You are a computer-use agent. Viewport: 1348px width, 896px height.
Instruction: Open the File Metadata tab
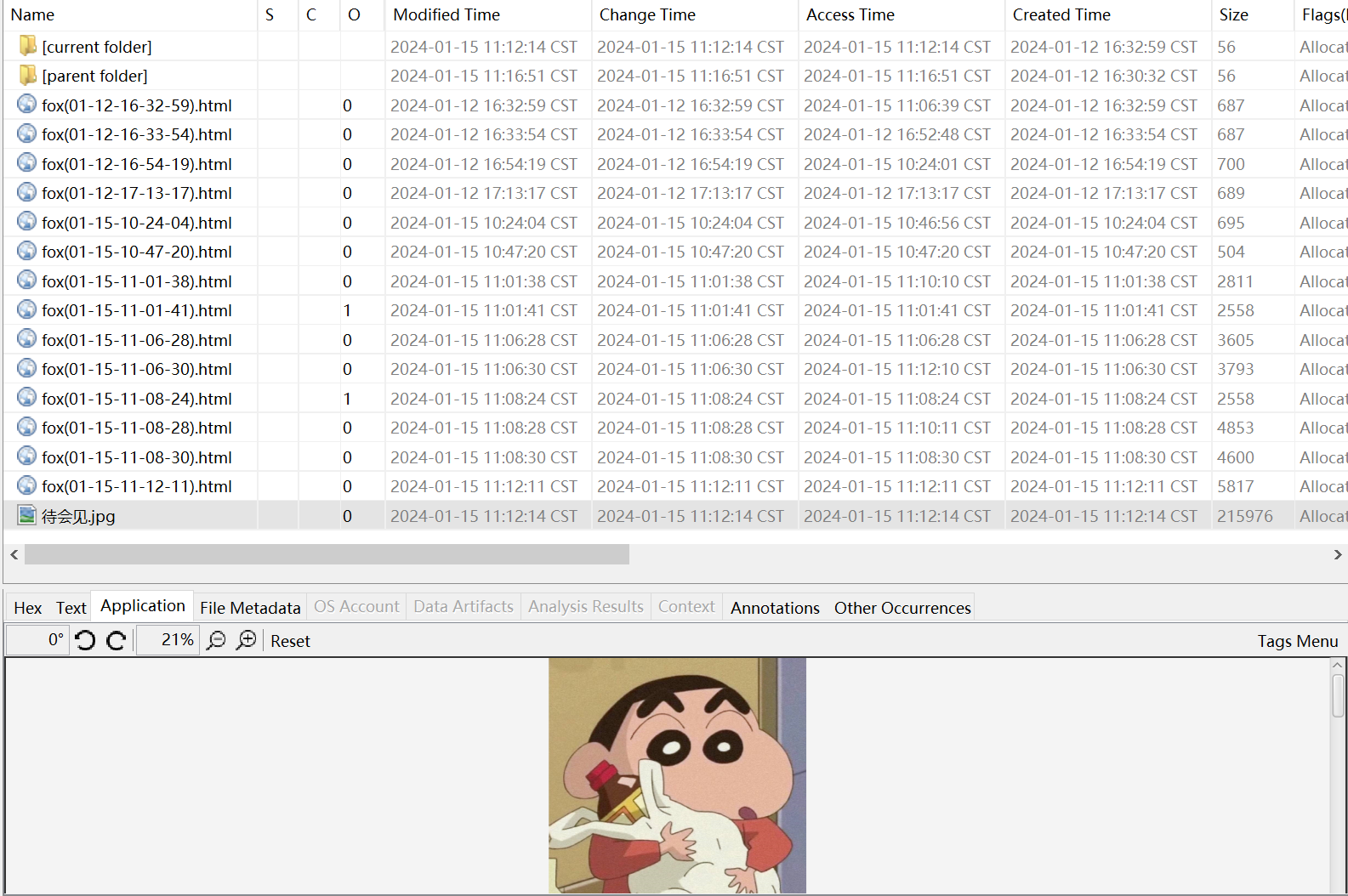coord(250,608)
